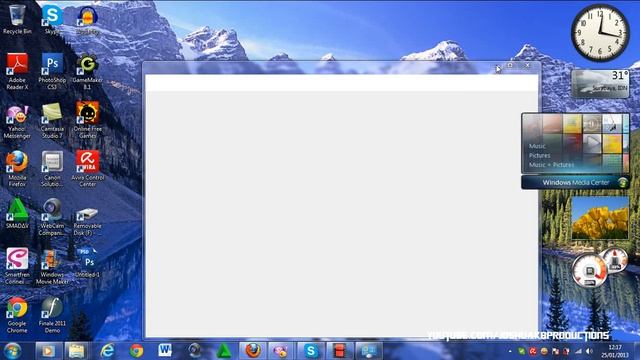Select Music + Pictures in Media Center gadget
The width and height of the screenshot is (640, 360).
pos(551,165)
